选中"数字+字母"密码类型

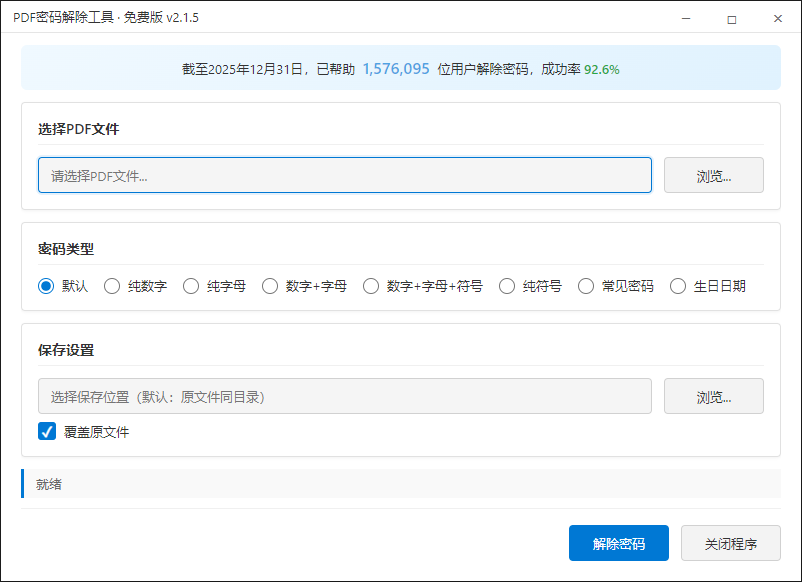pos(270,286)
